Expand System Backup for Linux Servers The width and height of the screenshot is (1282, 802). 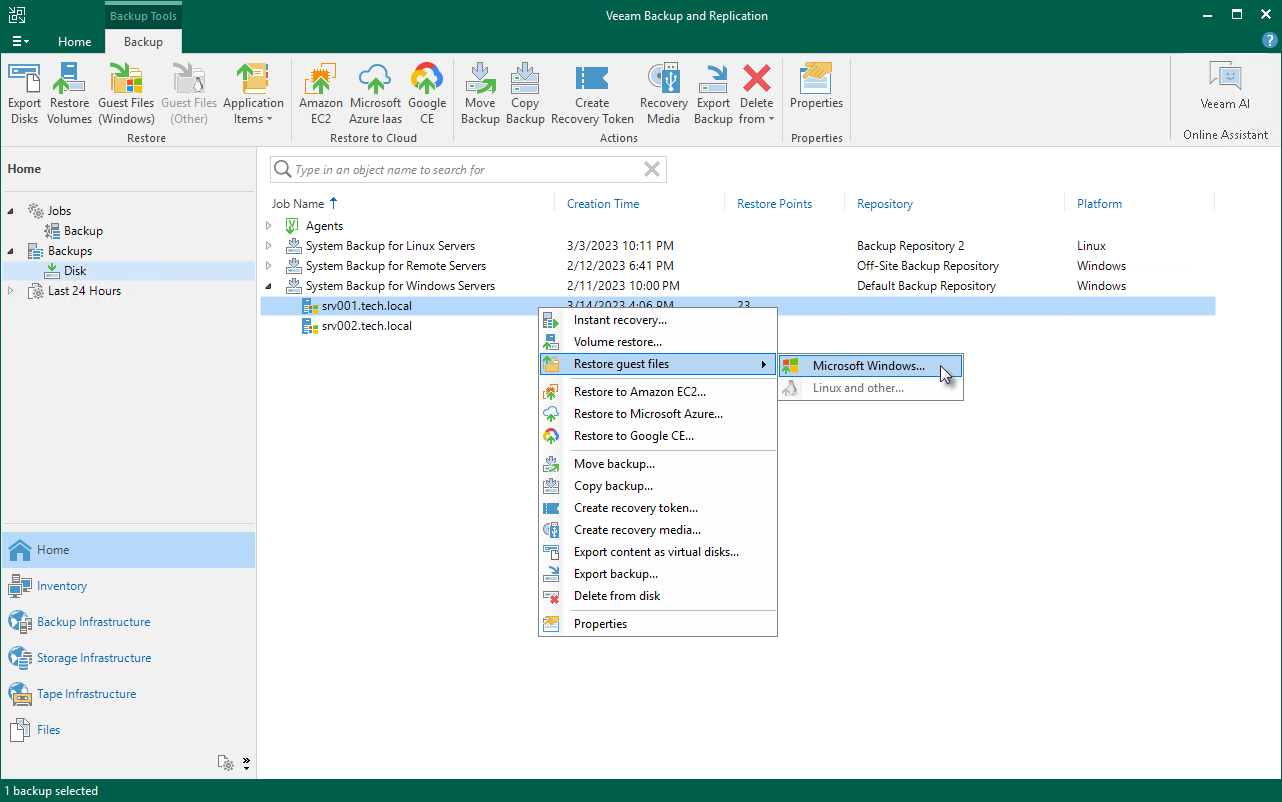pos(268,246)
